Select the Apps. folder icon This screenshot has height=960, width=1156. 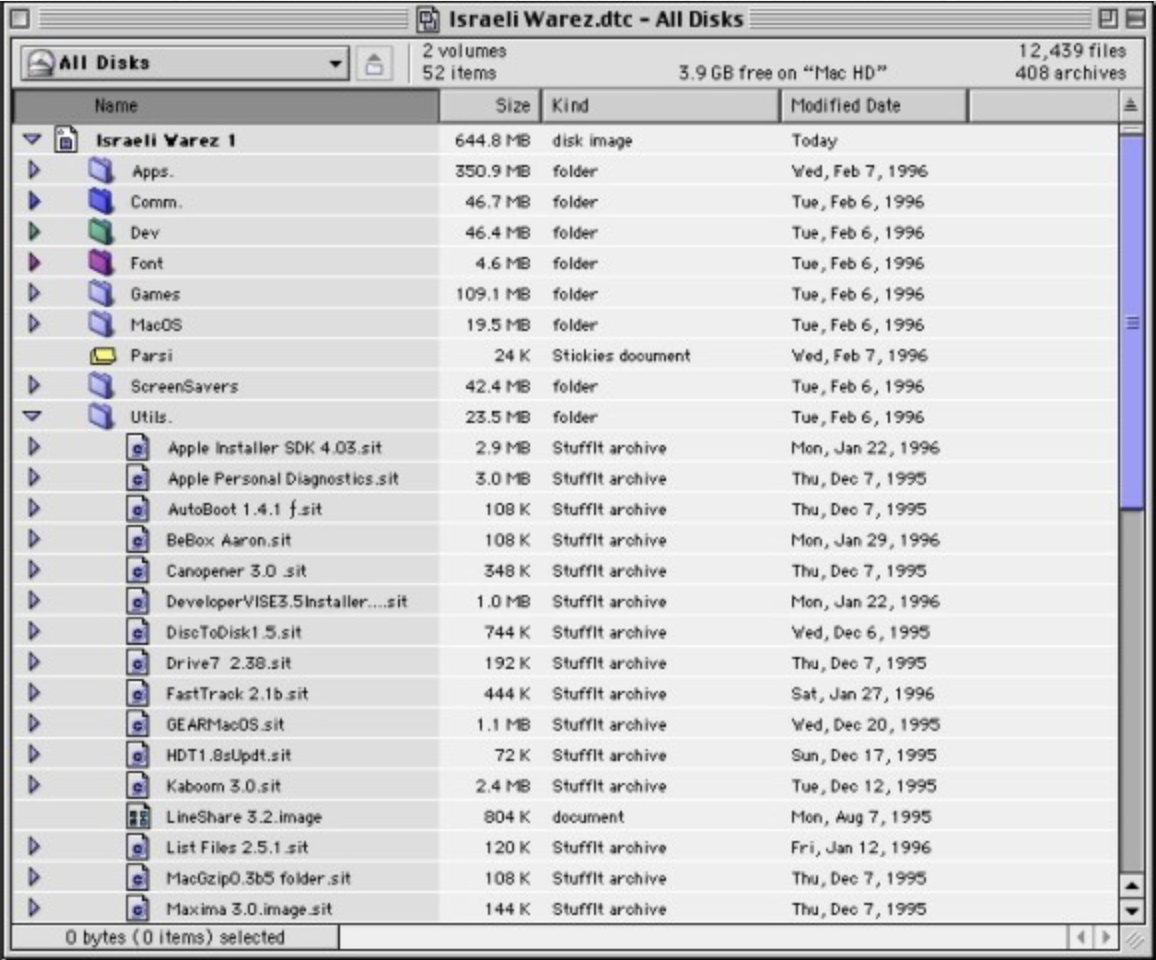(102, 171)
